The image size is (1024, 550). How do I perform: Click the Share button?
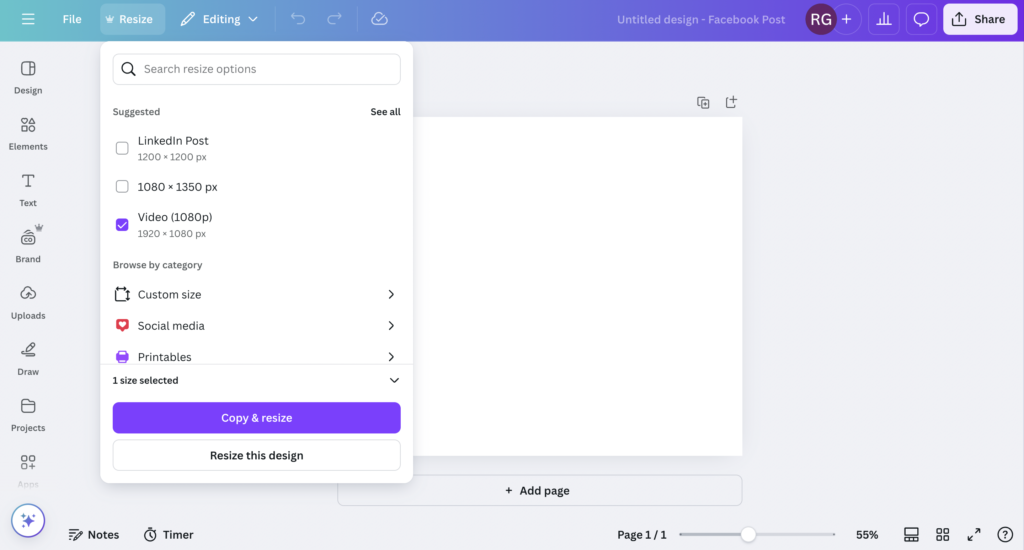tap(980, 19)
